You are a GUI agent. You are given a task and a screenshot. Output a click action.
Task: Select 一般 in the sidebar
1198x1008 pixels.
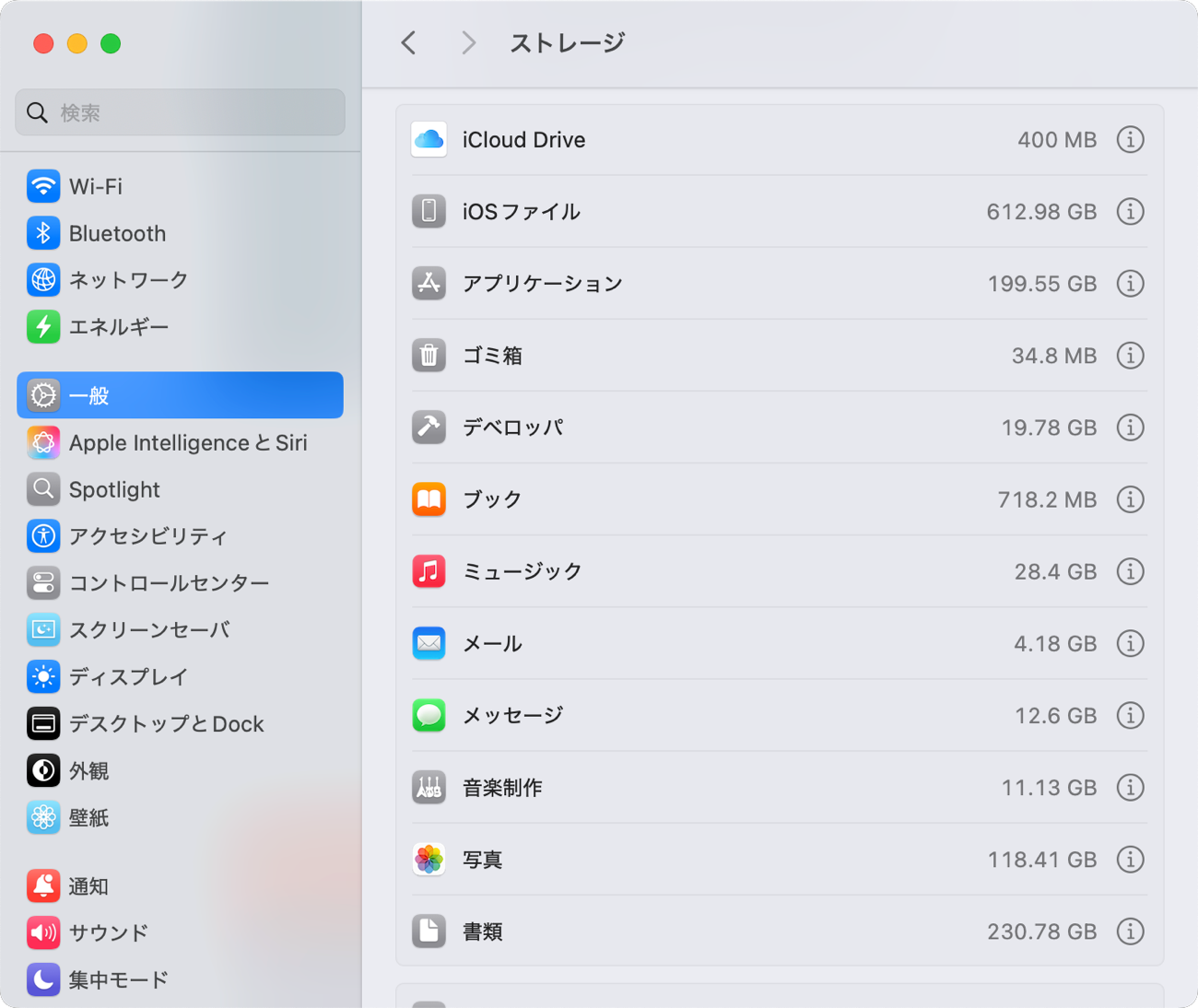tap(180, 395)
